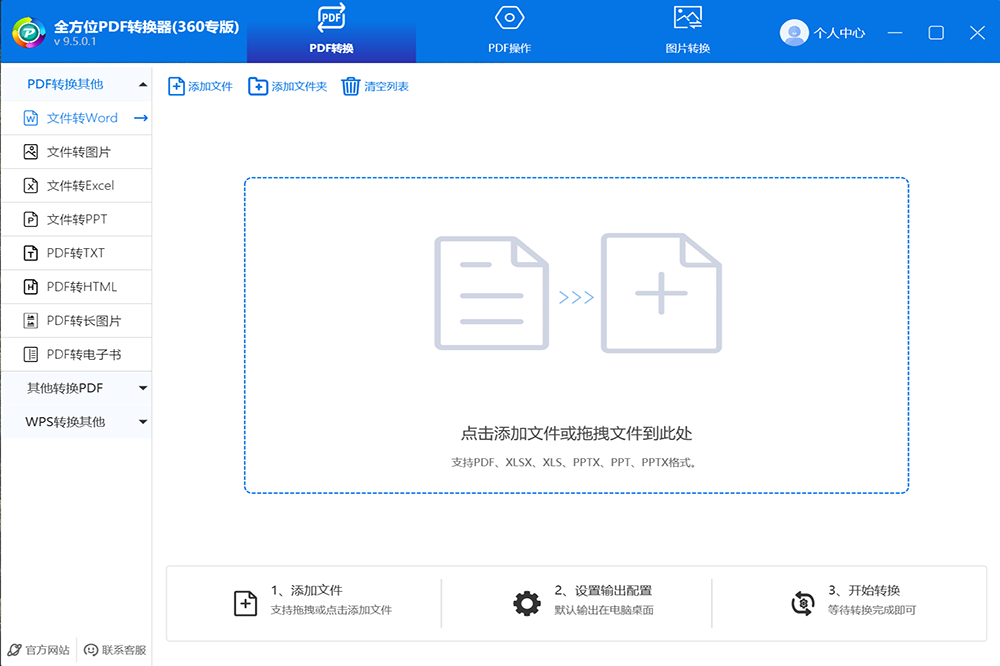
Task: Expand the WPS转换其他 section
Action: click(143, 422)
